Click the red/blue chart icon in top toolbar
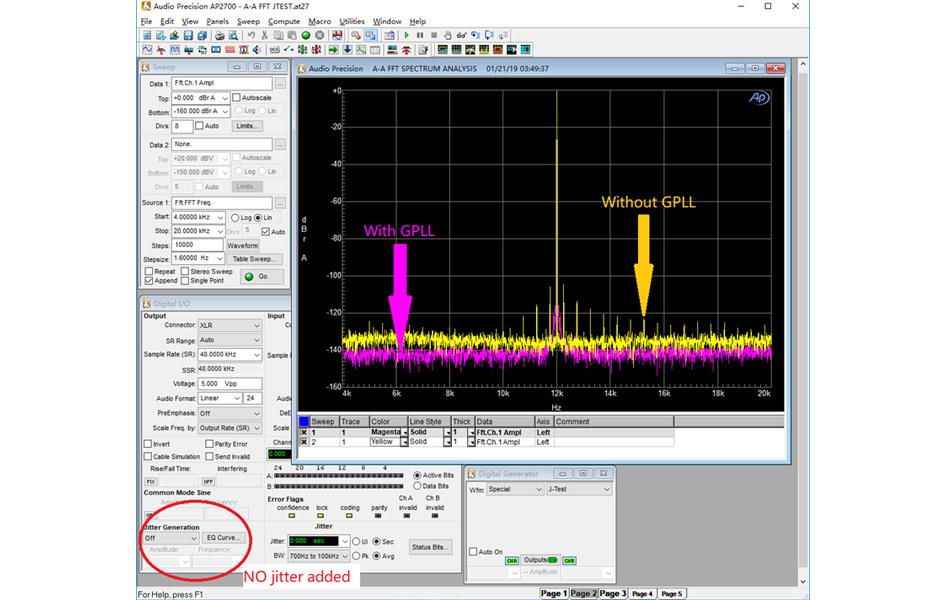 click(x=337, y=35)
